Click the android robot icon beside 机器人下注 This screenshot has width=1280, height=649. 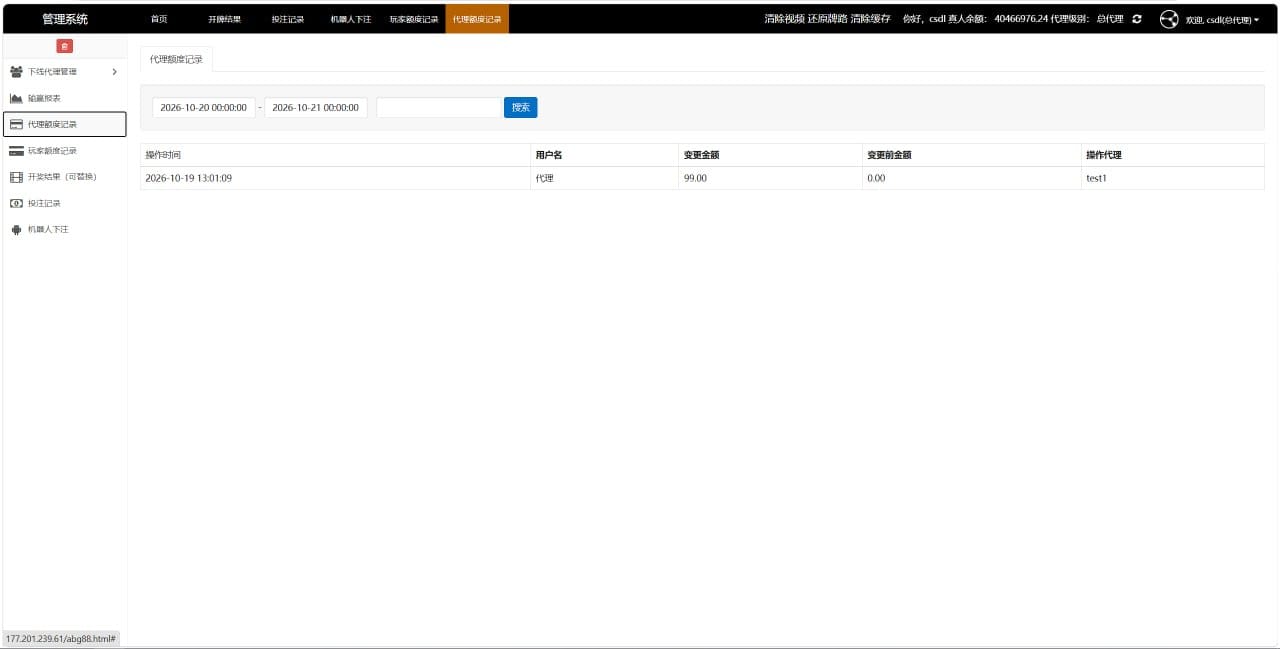pyautogui.click(x=16, y=229)
